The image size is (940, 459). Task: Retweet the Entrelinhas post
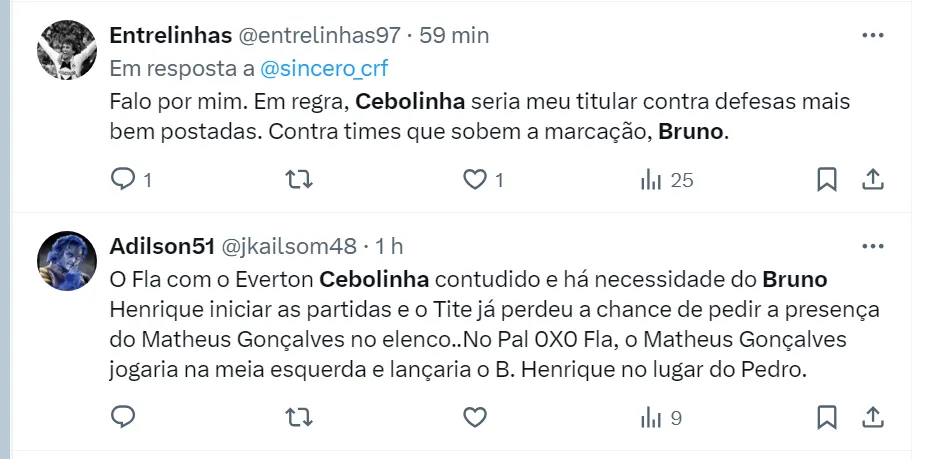[298, 180]
